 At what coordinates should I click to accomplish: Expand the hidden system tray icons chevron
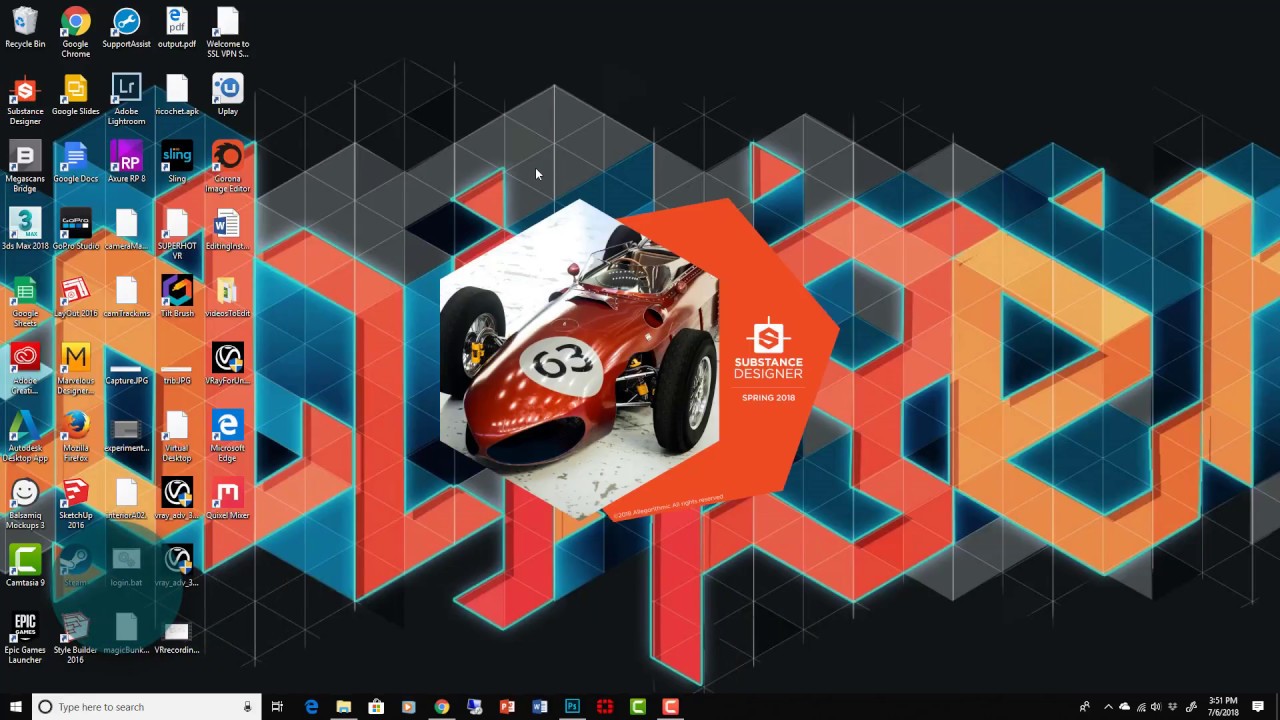pyautogui.click(x=1107, y=707)
